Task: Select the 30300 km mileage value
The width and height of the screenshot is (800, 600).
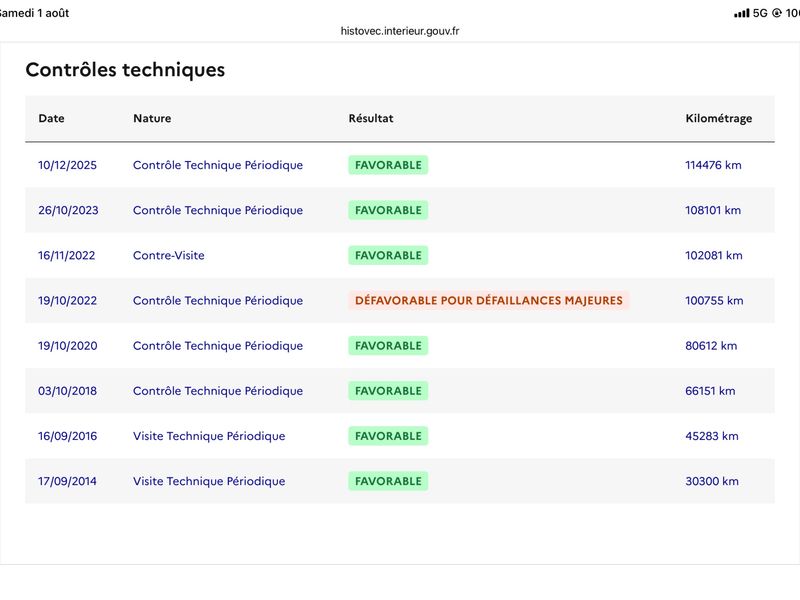Action: (712, 481)
